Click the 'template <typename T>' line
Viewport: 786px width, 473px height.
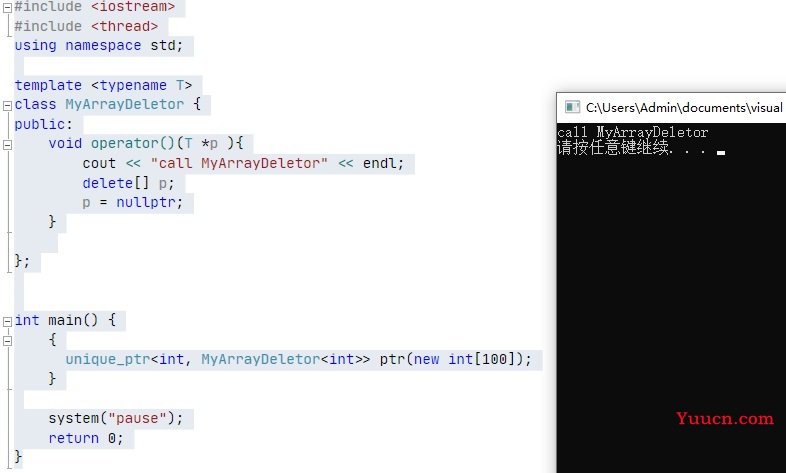tap(103, 85)
